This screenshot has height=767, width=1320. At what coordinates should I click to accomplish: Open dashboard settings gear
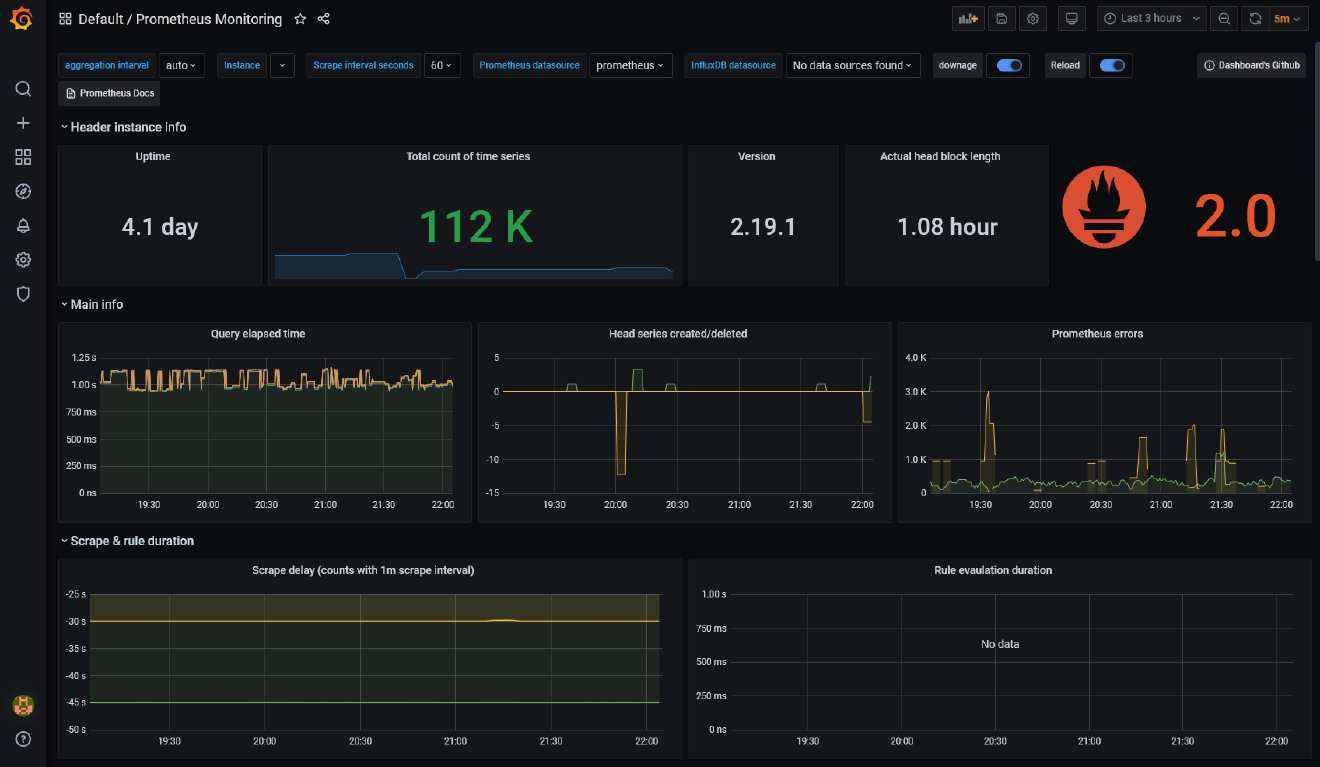(x=1033, y=18)
